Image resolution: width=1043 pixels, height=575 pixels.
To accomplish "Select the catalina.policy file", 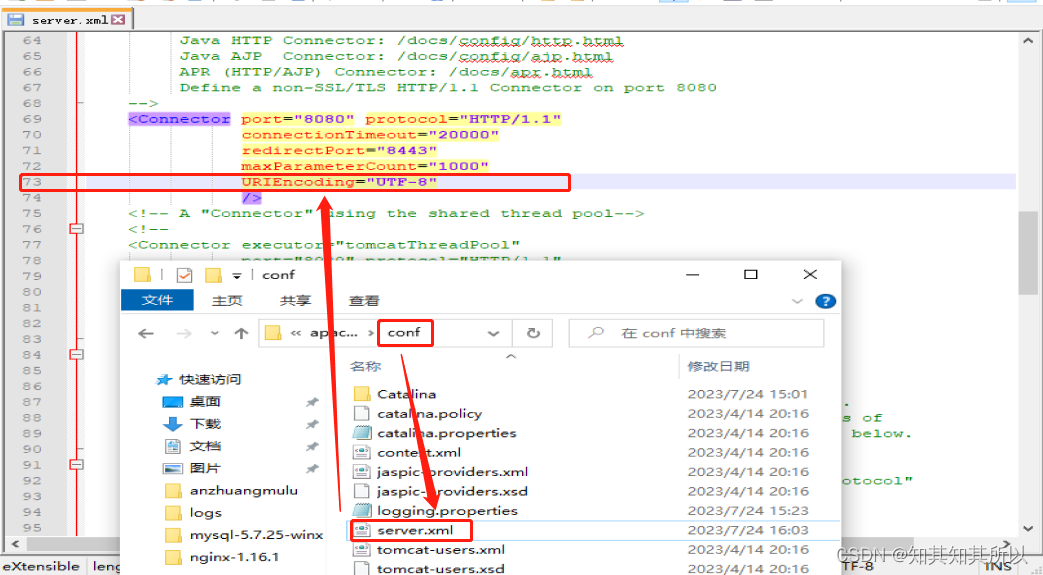I will (x=429, y=413).
